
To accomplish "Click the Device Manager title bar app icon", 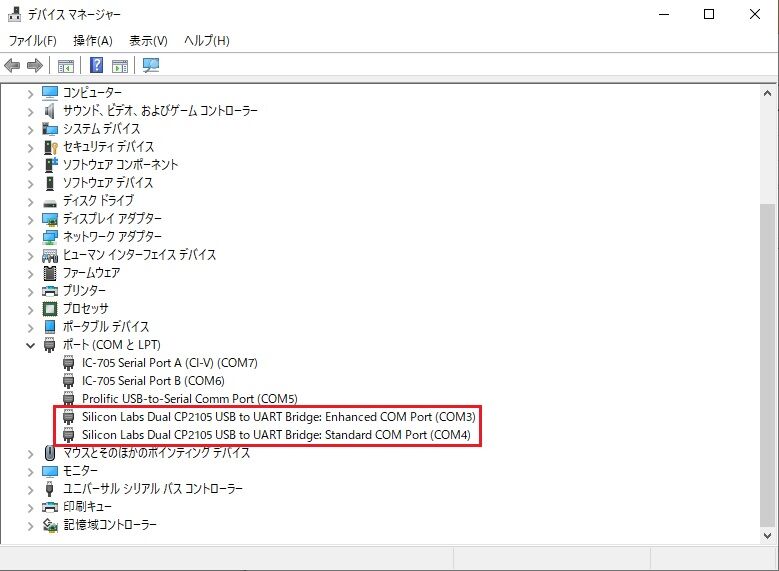I will [14, 14].
